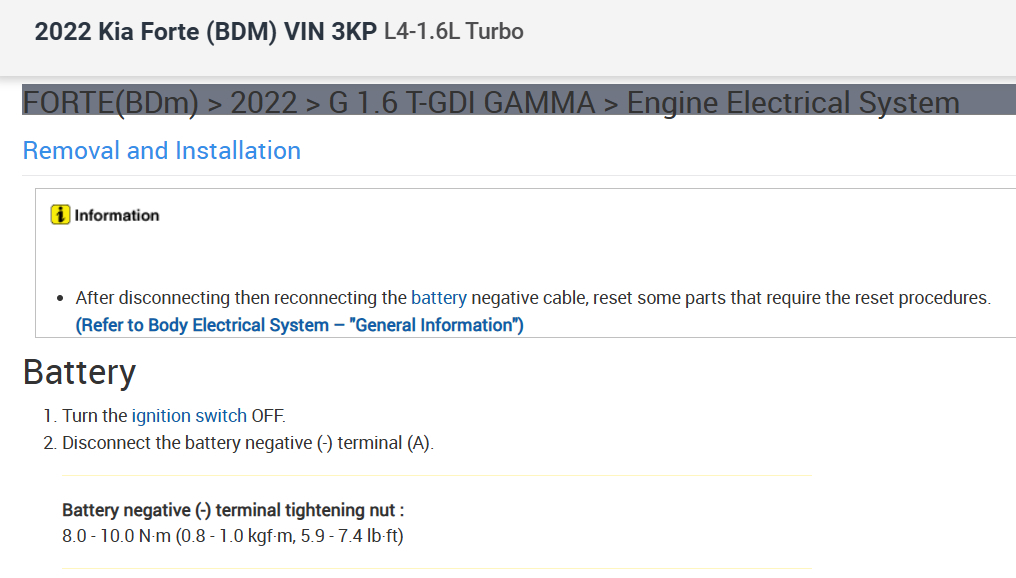
Task: Click 'After disconnecting then reconnecting' note text
Action: pyautogui.click(x=240, y=298)
